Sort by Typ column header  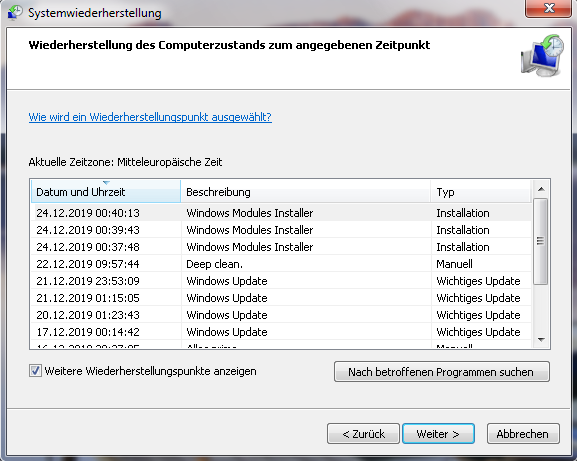click(x=481, y=191)
